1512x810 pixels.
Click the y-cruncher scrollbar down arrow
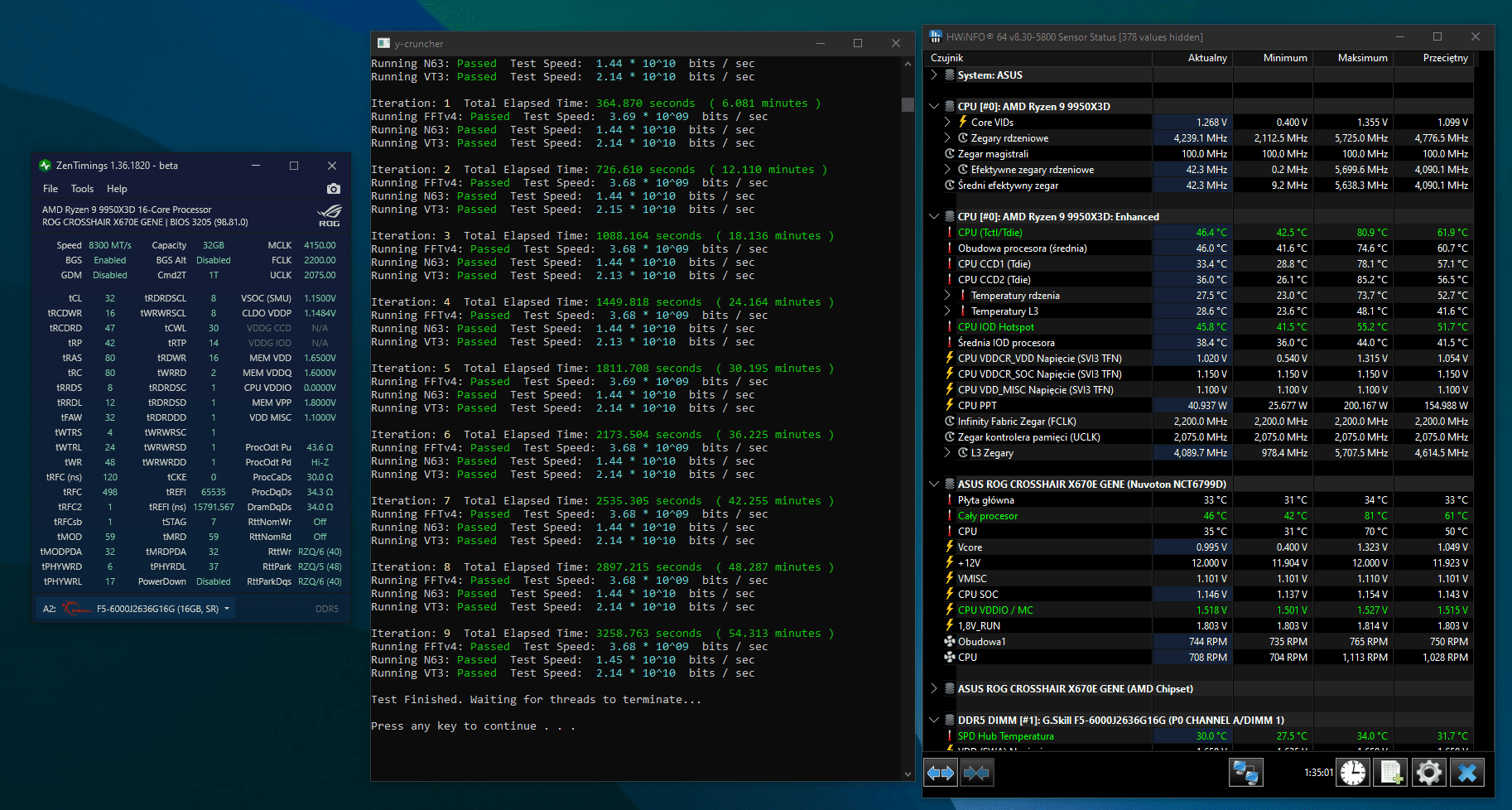pos(908,774)
